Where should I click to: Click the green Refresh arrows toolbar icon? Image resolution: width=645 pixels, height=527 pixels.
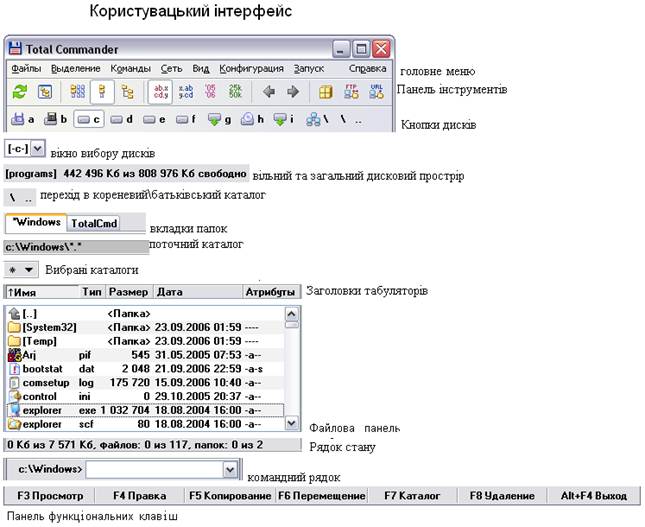(20, 91)
